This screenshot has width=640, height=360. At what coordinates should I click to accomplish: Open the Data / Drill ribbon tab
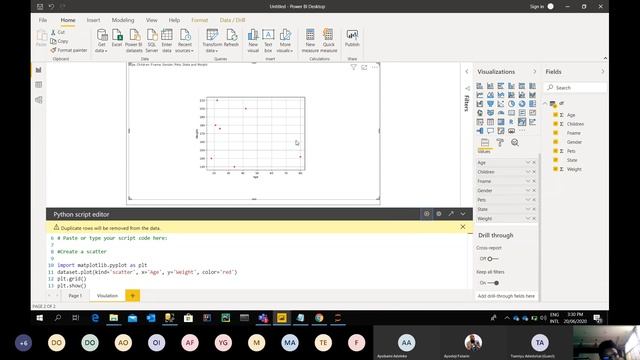pos(232,20)
